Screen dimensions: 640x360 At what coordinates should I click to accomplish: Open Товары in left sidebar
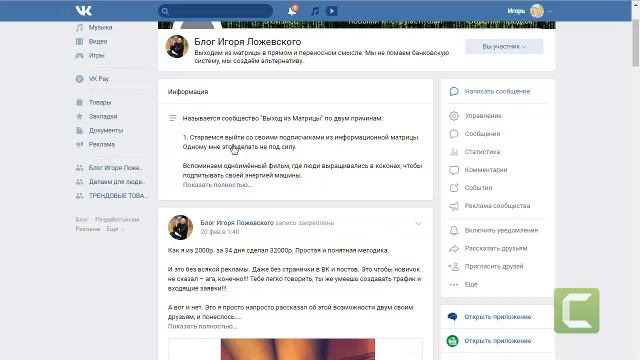[100, 102]
